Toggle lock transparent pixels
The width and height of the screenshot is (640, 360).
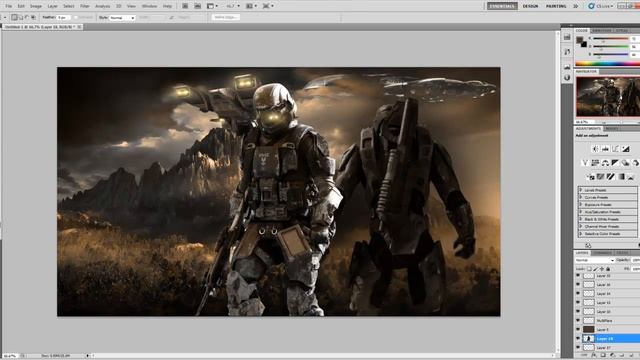589,269
